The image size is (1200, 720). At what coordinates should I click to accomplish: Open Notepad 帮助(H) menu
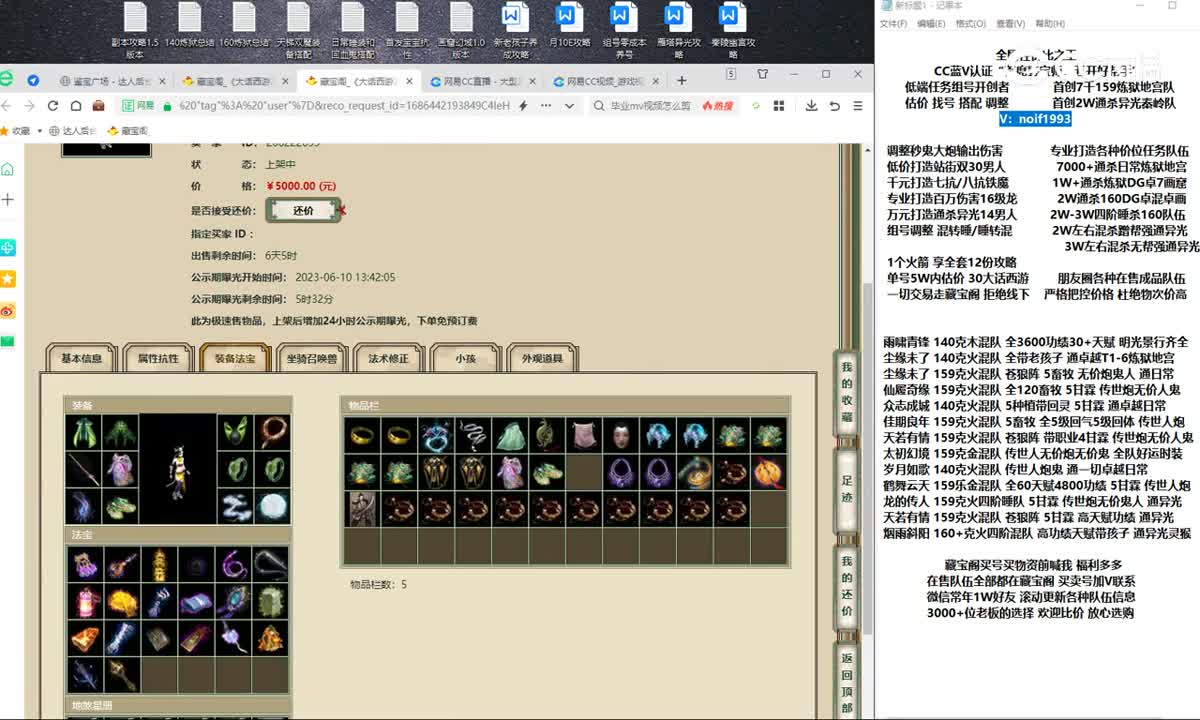(x=1049, y=23)
